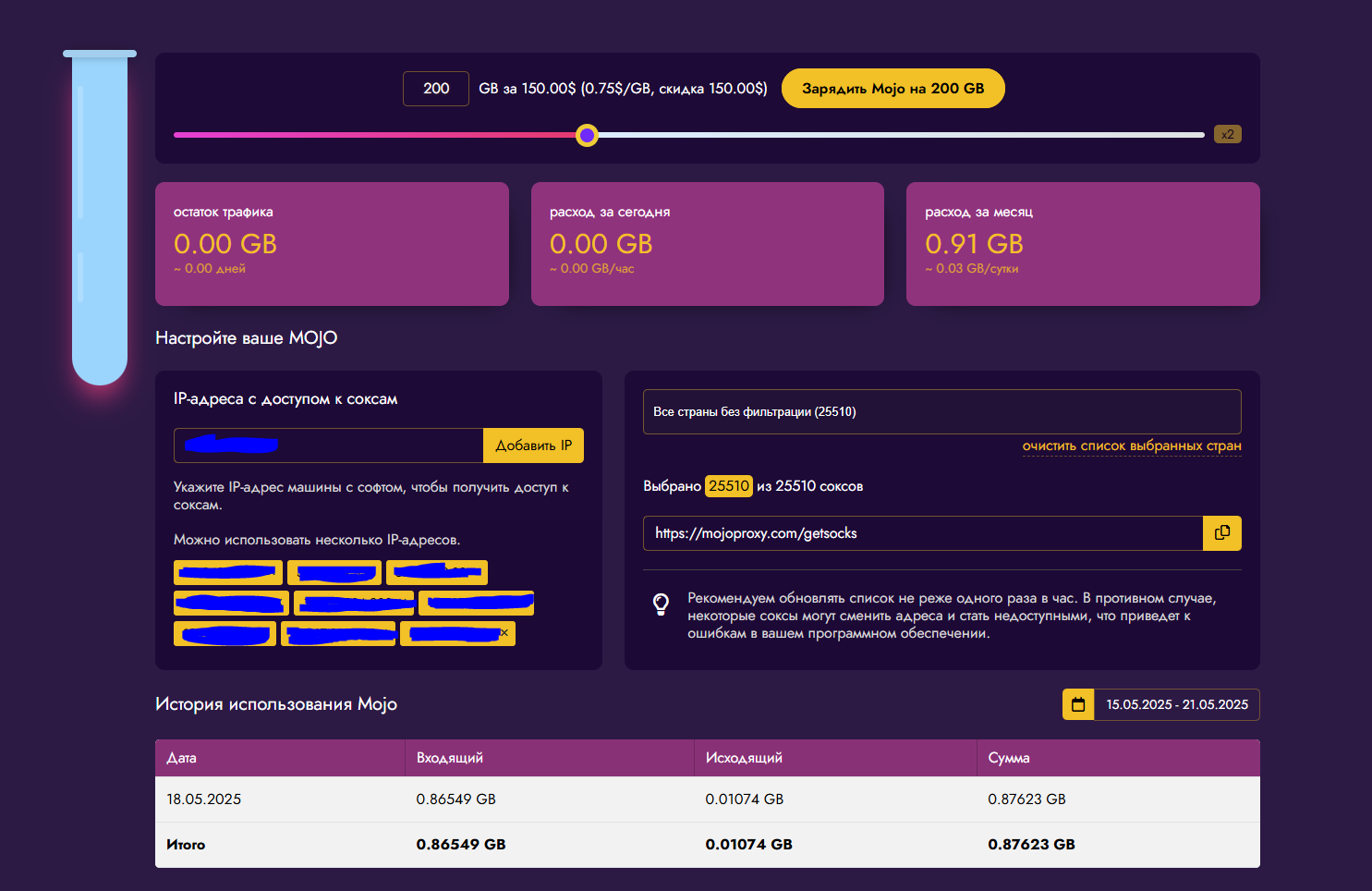Click the 'расход за сегодня' card value 0.00 GB
1372x891 pixels.
point(601,244)
